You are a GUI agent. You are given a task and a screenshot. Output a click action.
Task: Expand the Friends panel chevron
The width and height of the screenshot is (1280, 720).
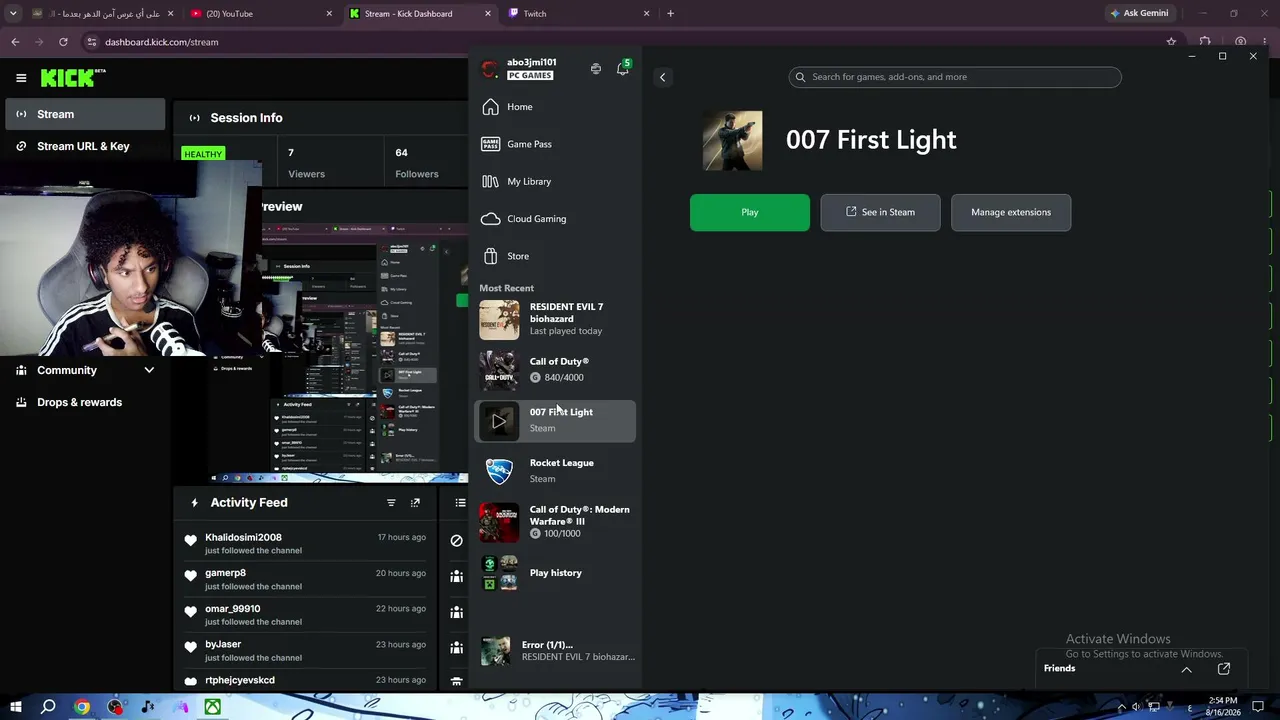[x=1186, y=669]
